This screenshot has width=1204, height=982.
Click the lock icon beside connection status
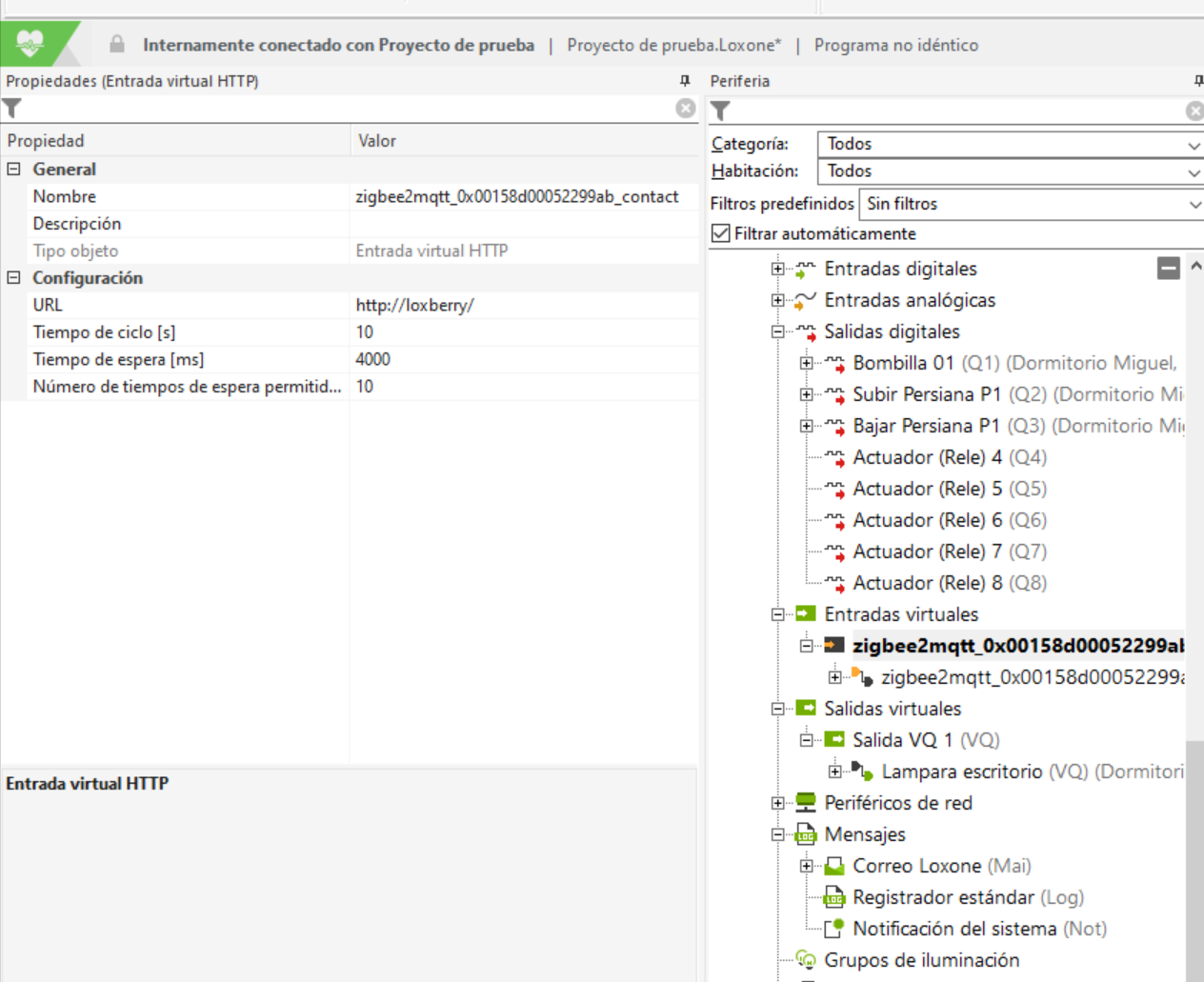pyautogui.click(x=117, y=45)
